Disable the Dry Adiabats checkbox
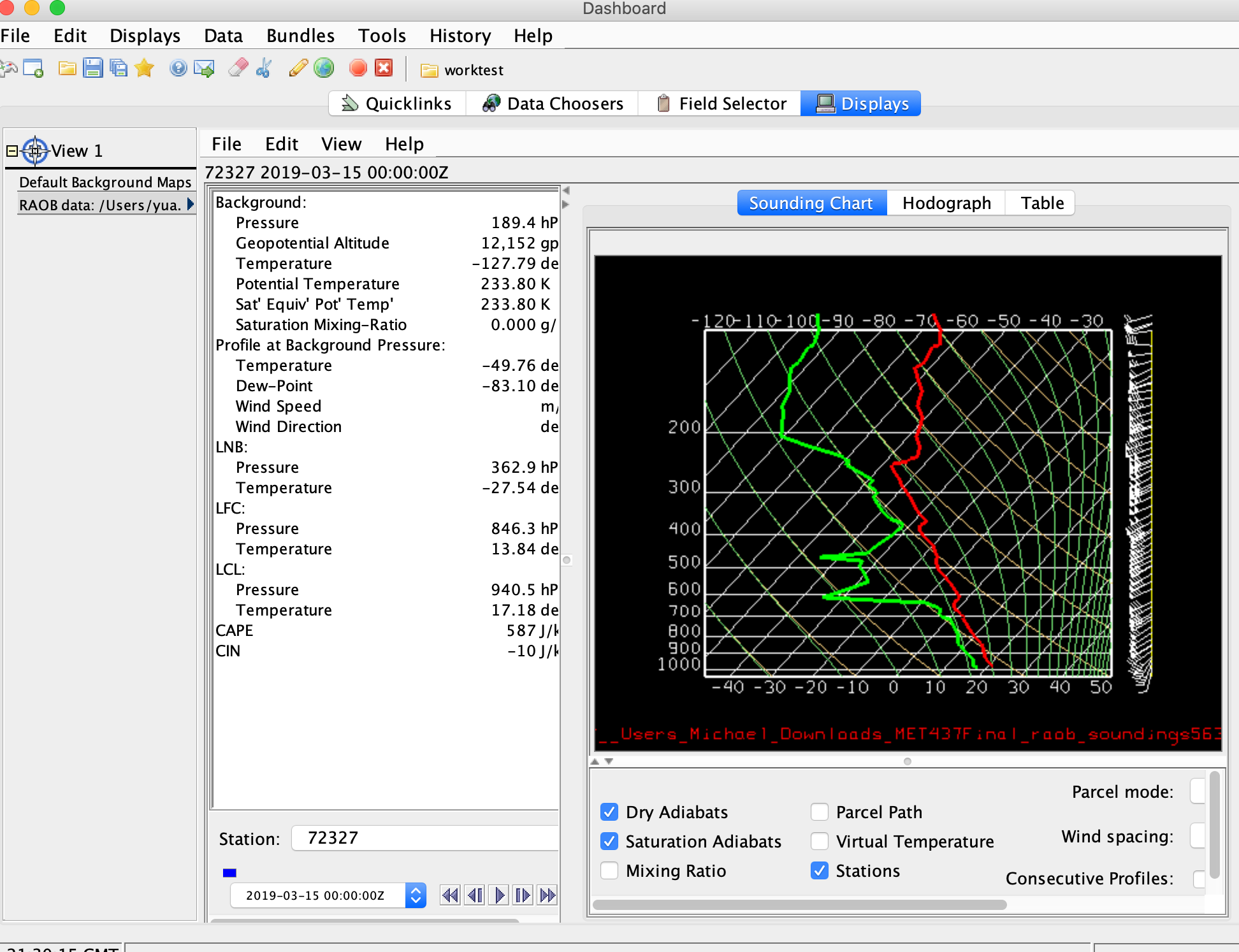Image resolution: width=1239 pixels, height=952 pixels. (x=609, y=812)
